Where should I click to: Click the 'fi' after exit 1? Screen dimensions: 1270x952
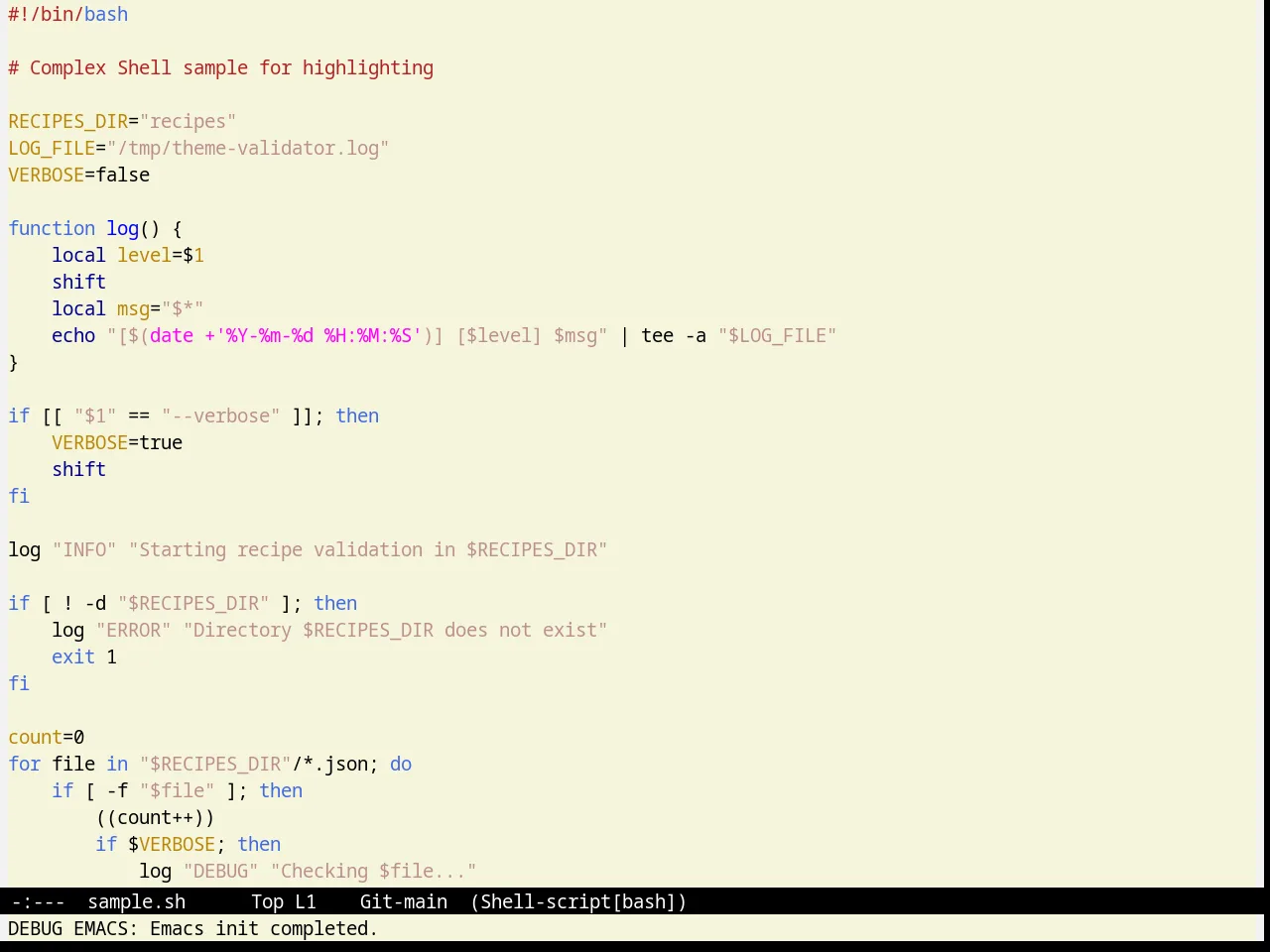pos(19,684)
